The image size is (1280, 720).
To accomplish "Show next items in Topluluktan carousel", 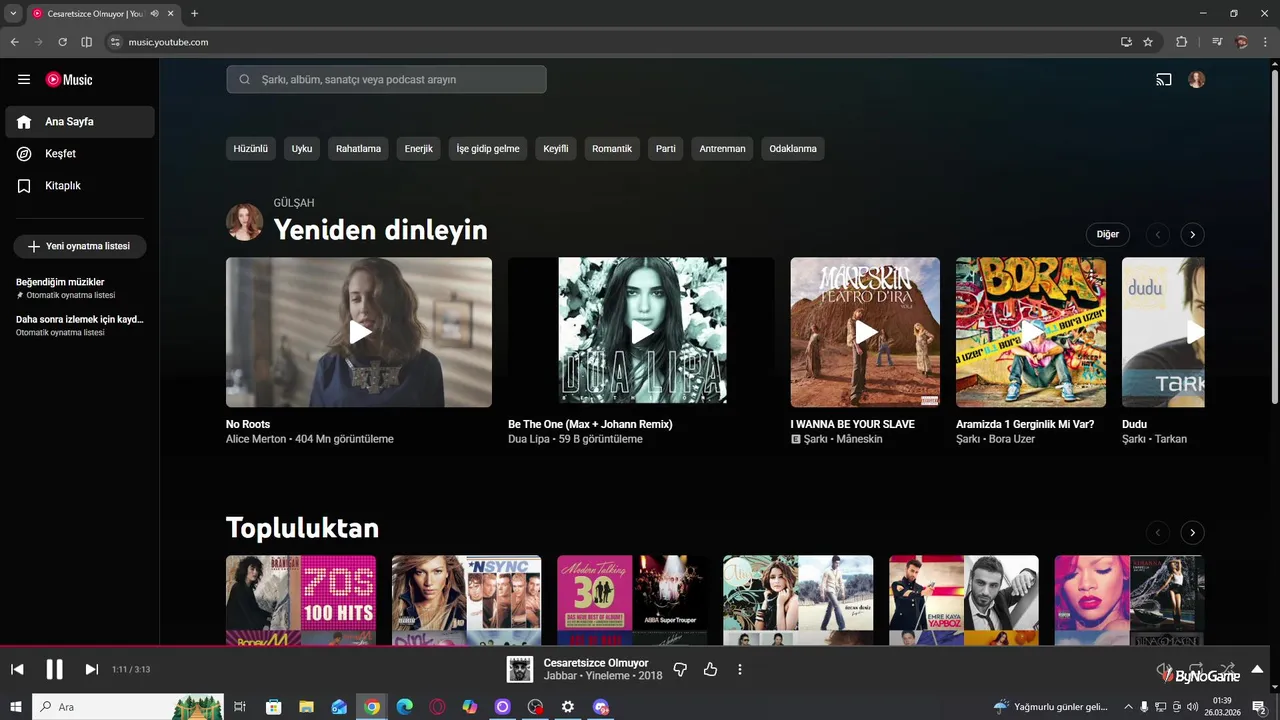I will point(1192,533).
